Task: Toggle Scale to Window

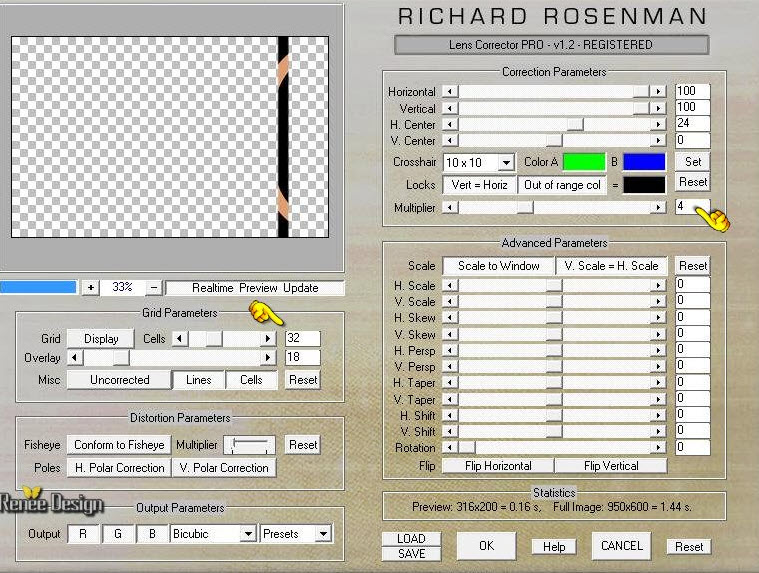Action: [499, 266]
